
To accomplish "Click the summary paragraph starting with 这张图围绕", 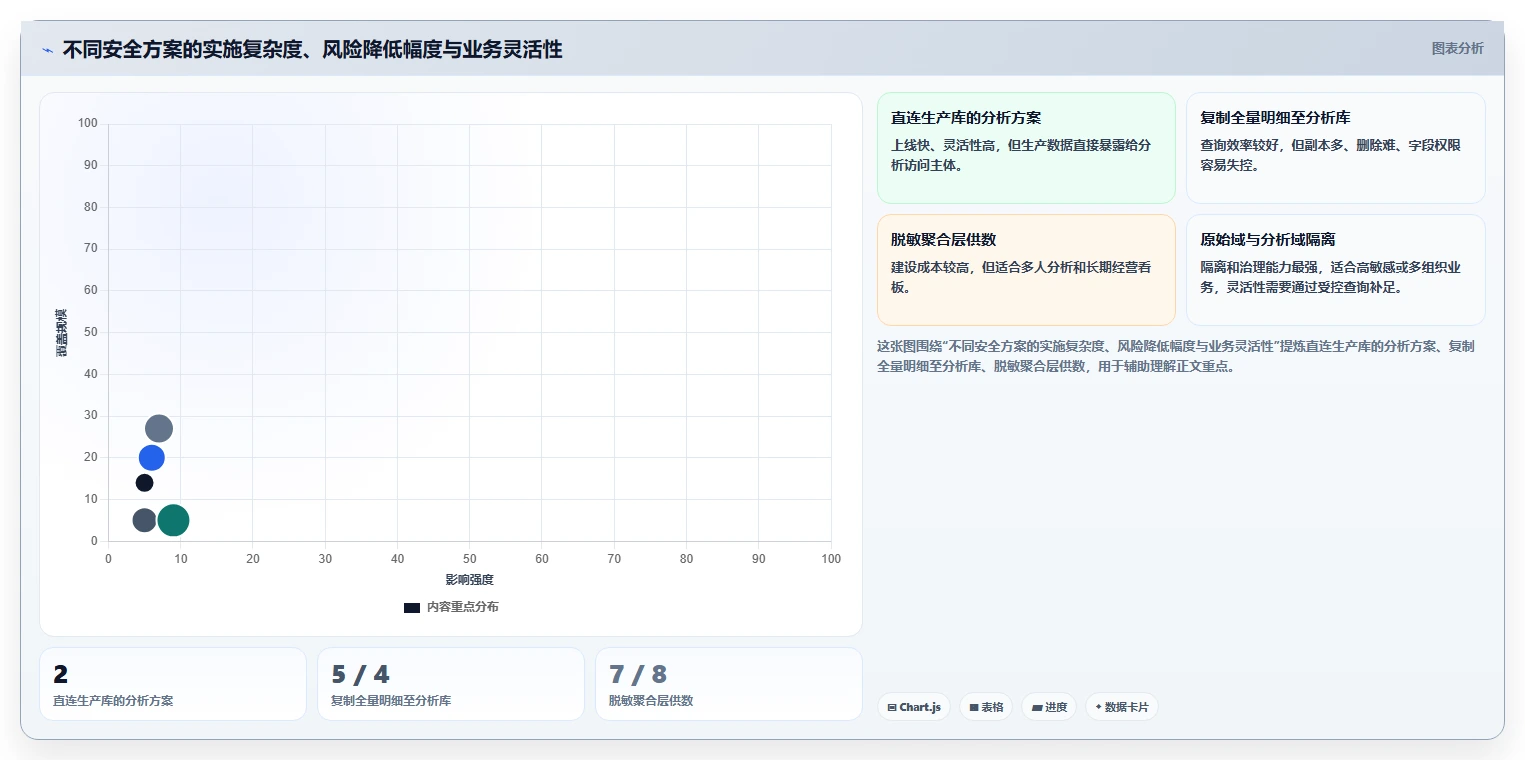I will point(1177,356).
